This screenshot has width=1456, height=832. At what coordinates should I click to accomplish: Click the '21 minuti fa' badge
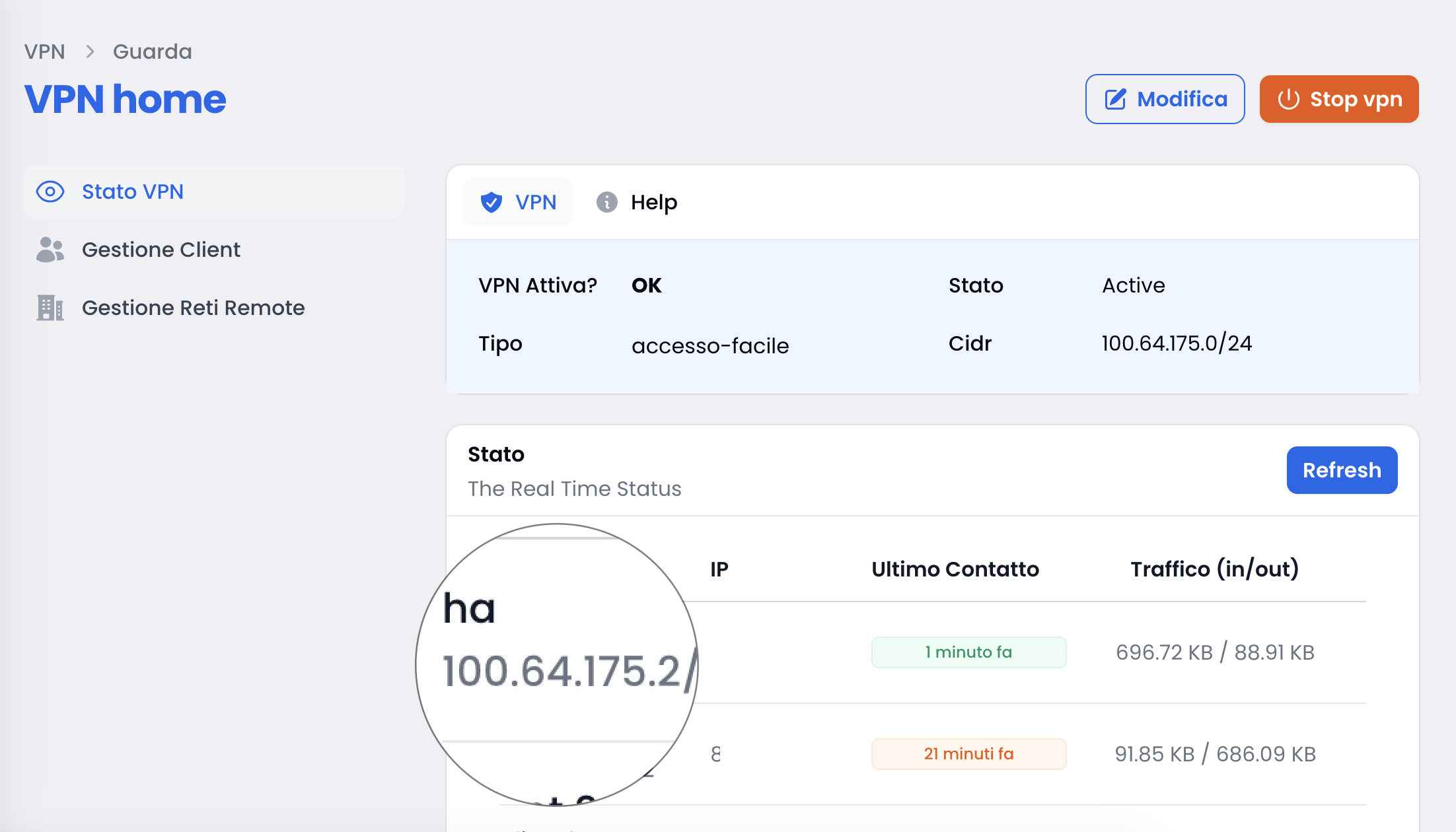click(968, 754)
